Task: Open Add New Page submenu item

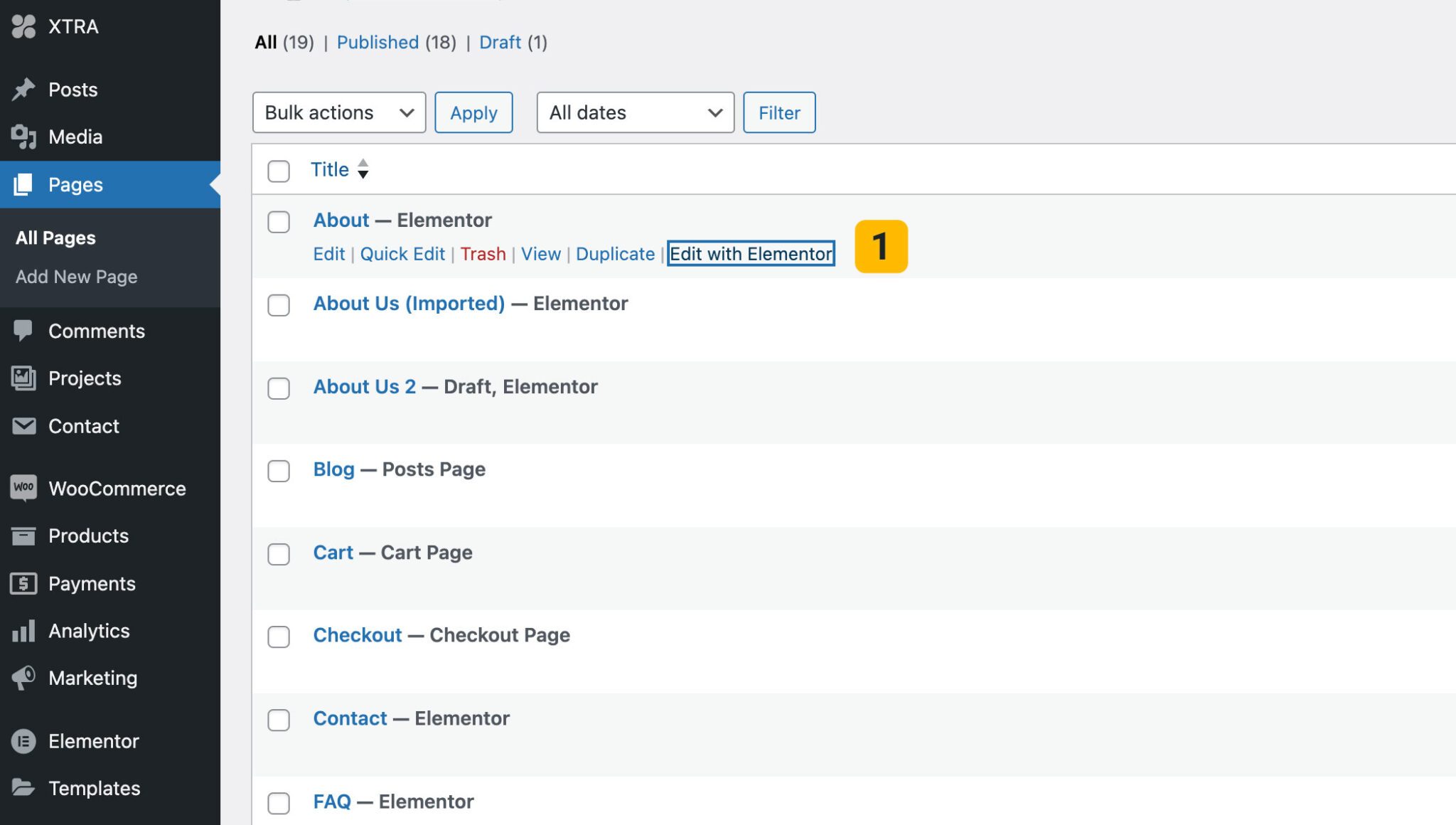Action: coord(77,277)
